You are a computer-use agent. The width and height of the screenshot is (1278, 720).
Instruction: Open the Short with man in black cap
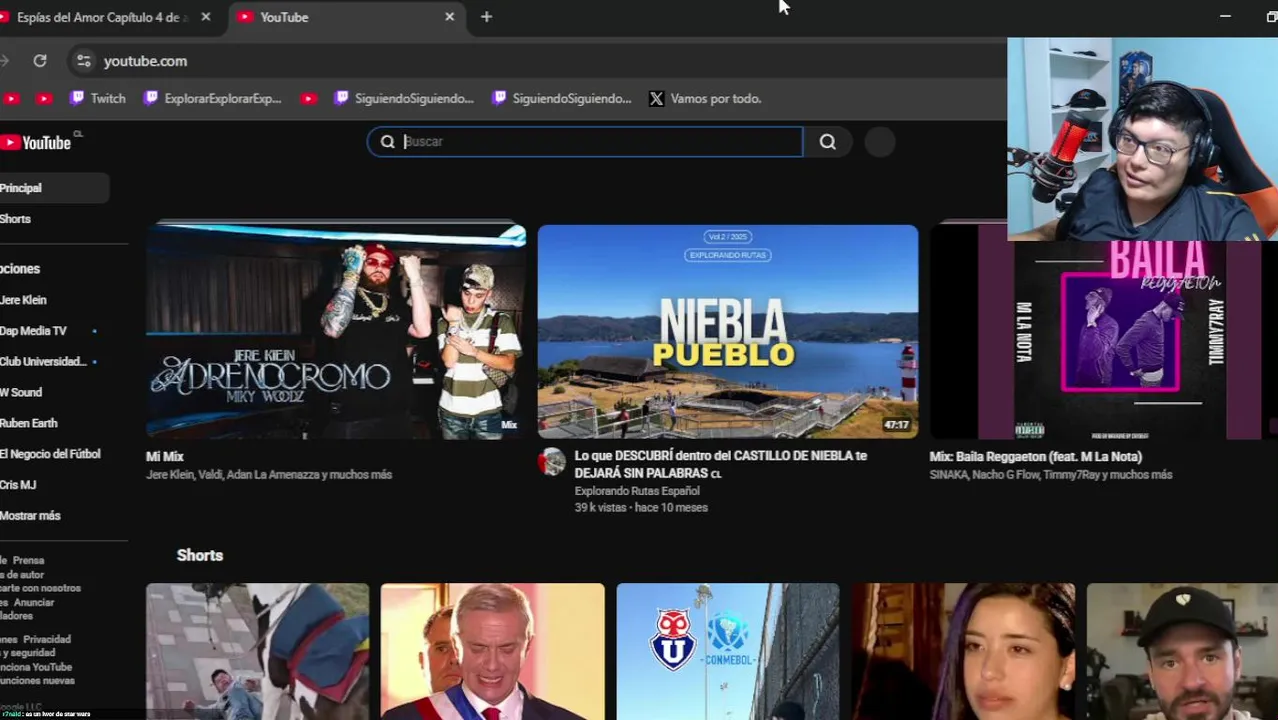coord(1182,652)
